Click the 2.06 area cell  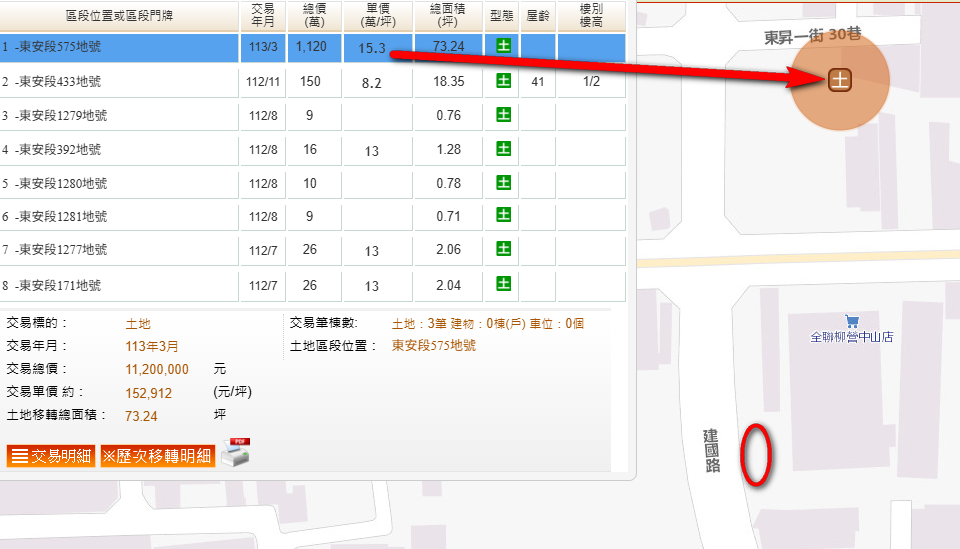pyautogui.click(x=448, y=250)
